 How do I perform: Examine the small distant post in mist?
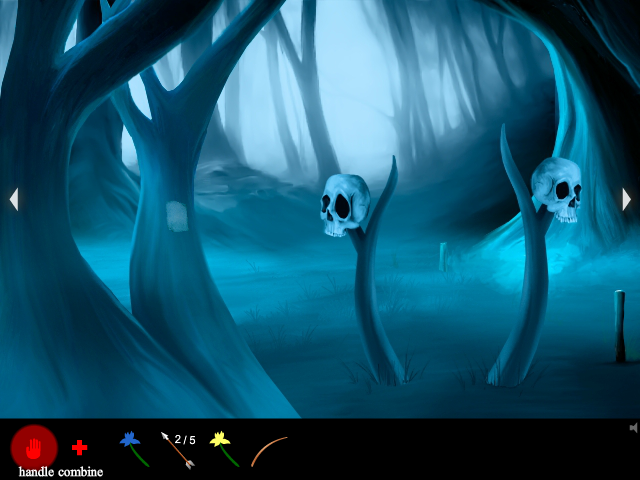click(x=444, y=256)
